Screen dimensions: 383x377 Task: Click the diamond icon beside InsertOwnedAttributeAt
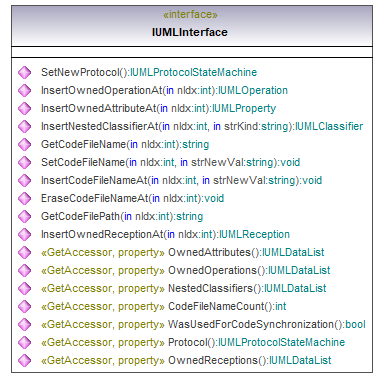pos(24,108)
